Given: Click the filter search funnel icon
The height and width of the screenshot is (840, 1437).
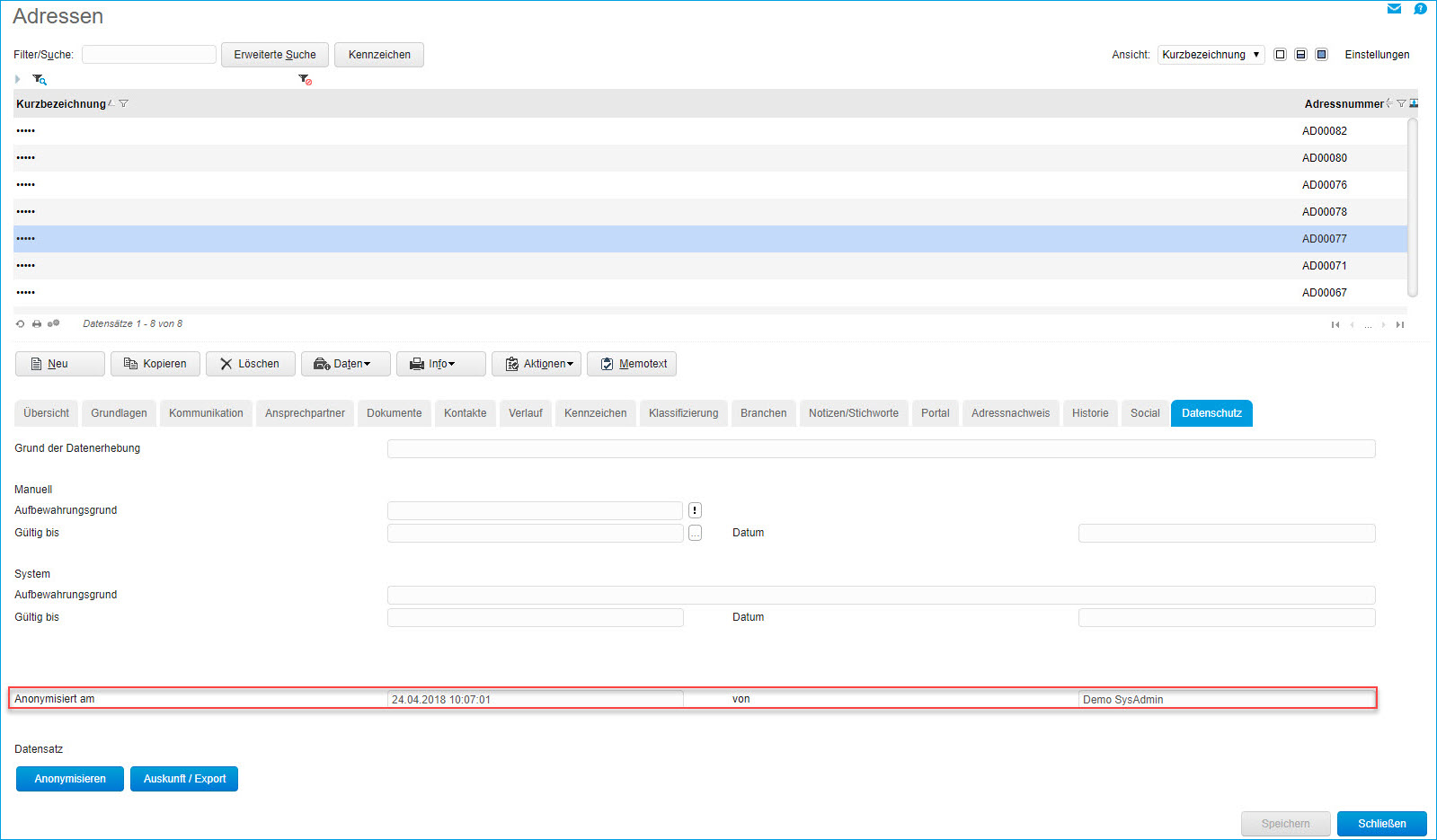Looking at the screenshot, I should (x=40, y=80).
